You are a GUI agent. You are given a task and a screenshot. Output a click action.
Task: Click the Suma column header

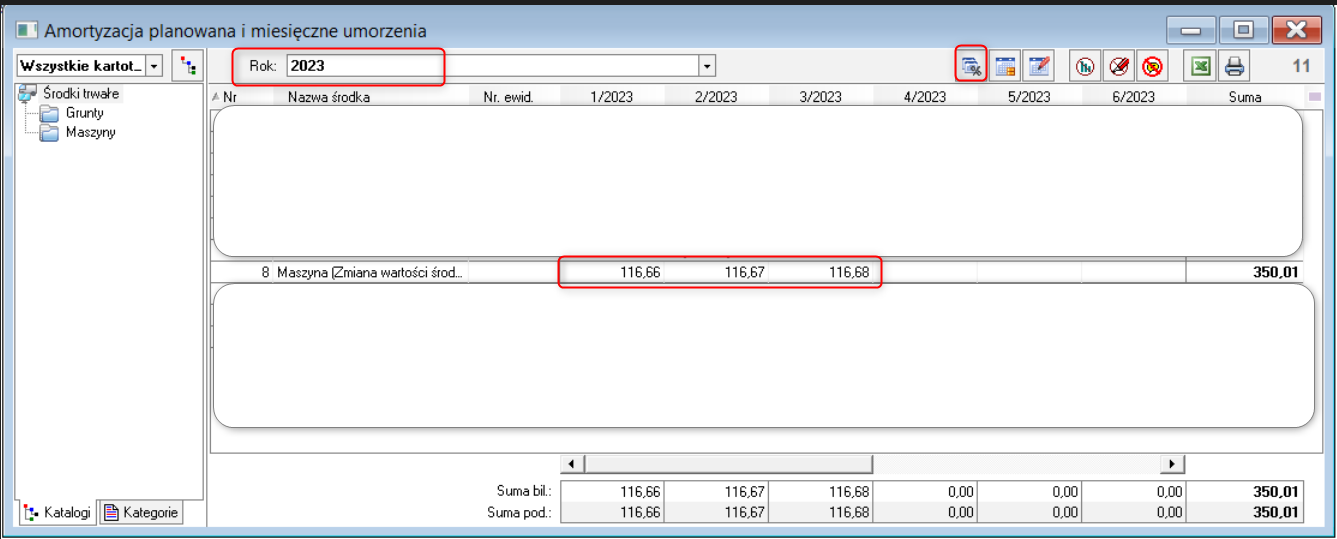[1245, 97]
